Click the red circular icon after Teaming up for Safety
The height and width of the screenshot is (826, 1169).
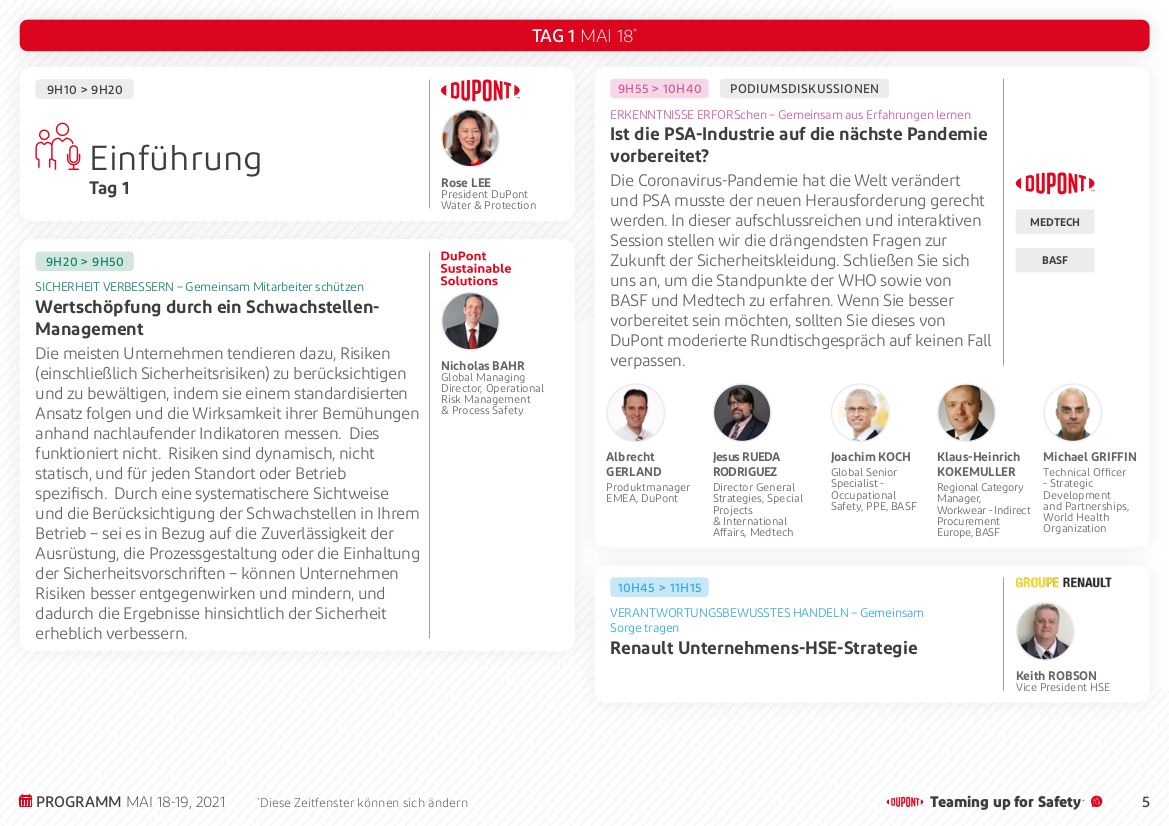1096,802
